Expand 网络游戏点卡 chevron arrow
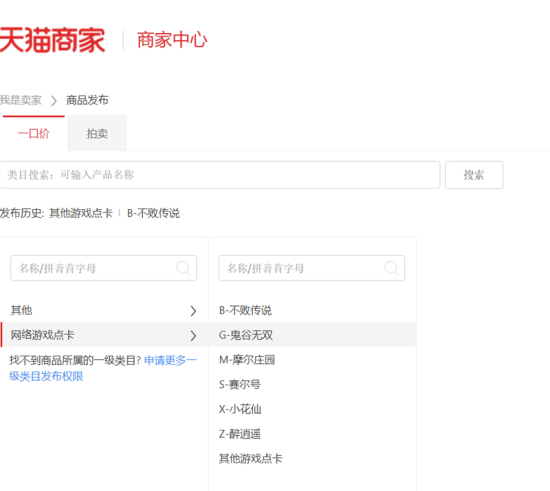The width and height of the screenshot is (550, 491). pos(193,336)
